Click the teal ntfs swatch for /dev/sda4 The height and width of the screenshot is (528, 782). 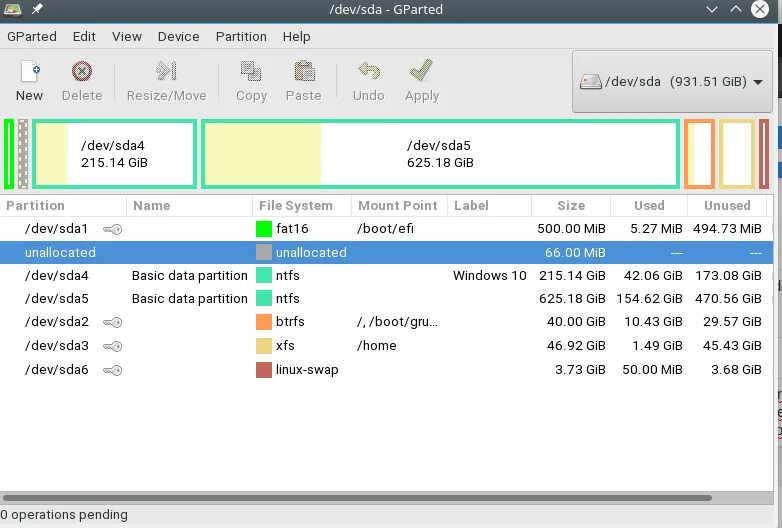264,275
